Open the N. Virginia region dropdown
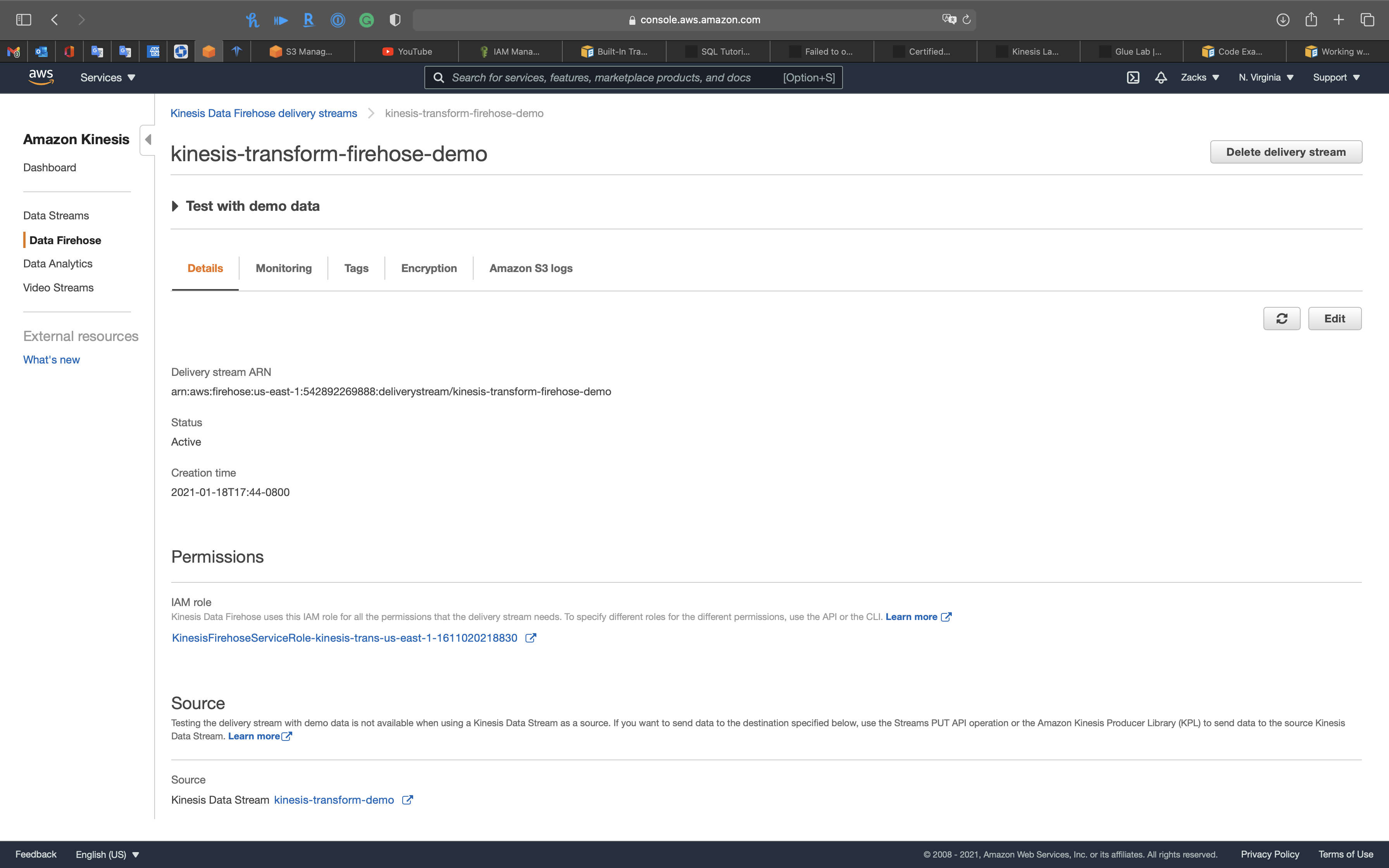 [x=1266, y=77]
